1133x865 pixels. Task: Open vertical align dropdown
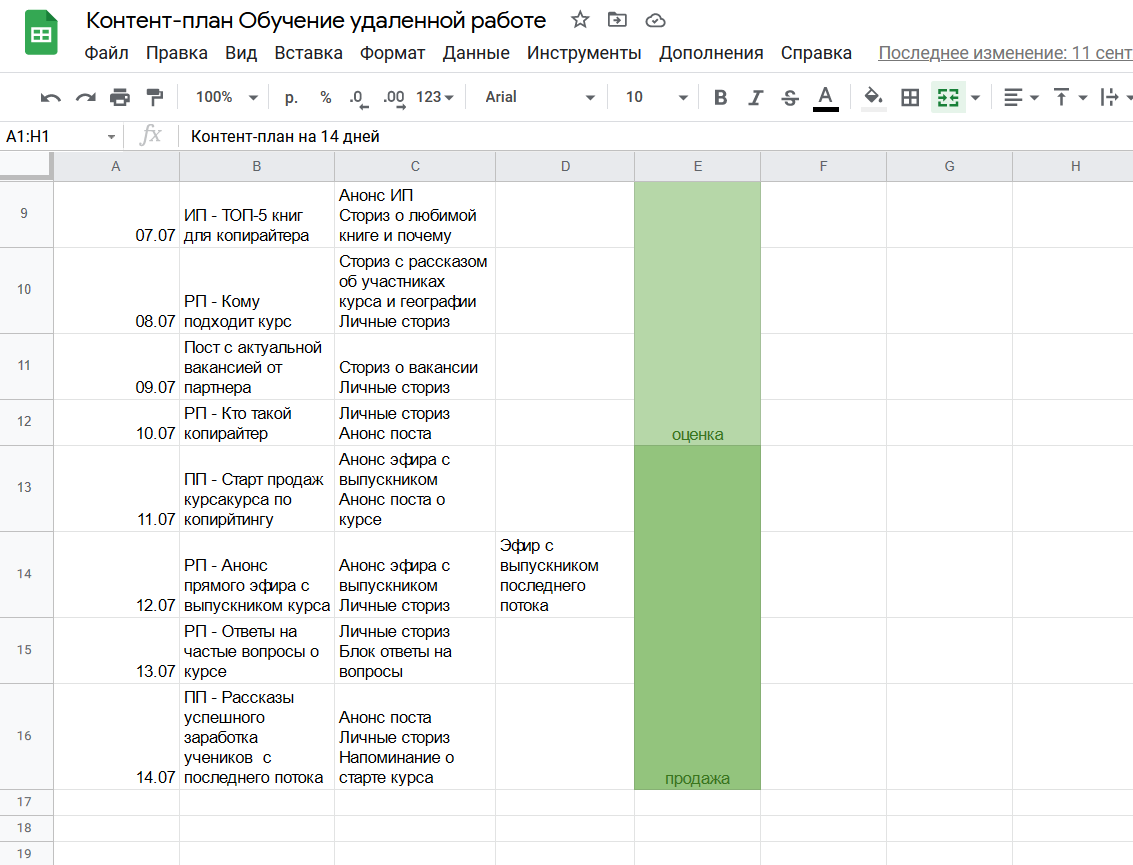(x=1070, y=97)
